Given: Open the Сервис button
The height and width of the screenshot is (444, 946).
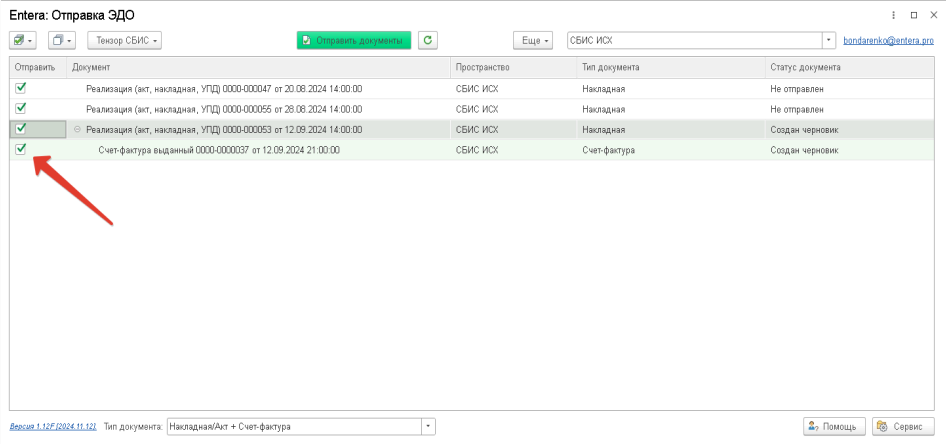Looking at the screenshot, I should pos(903,427).
